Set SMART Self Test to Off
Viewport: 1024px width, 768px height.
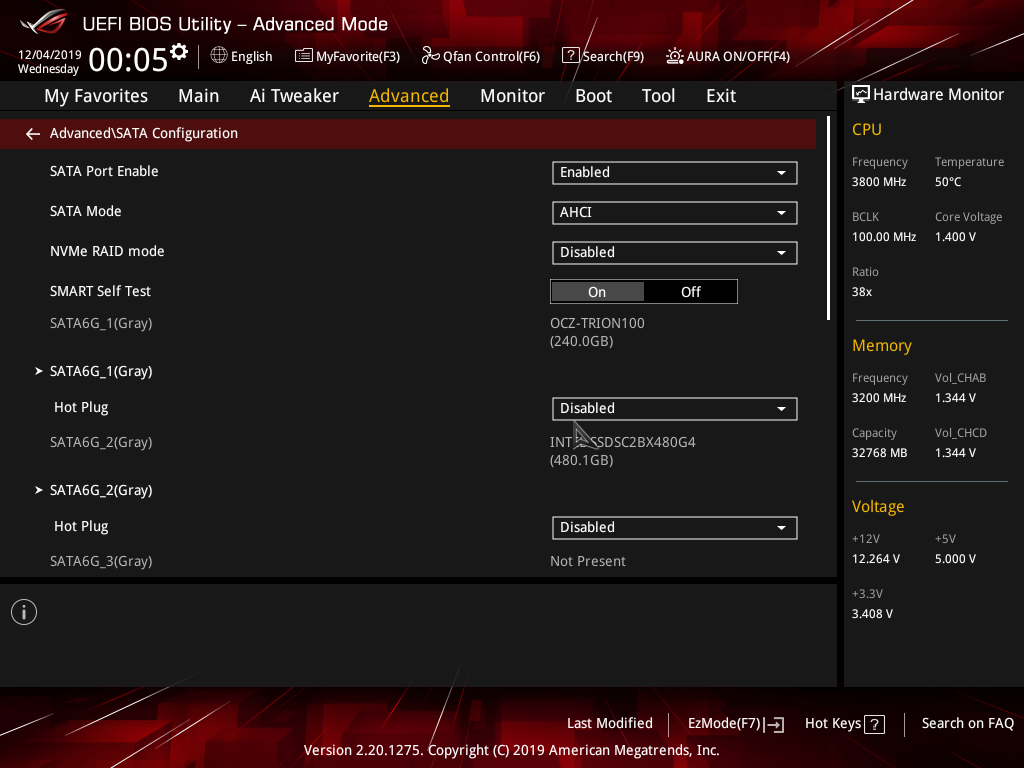(690, 292)
